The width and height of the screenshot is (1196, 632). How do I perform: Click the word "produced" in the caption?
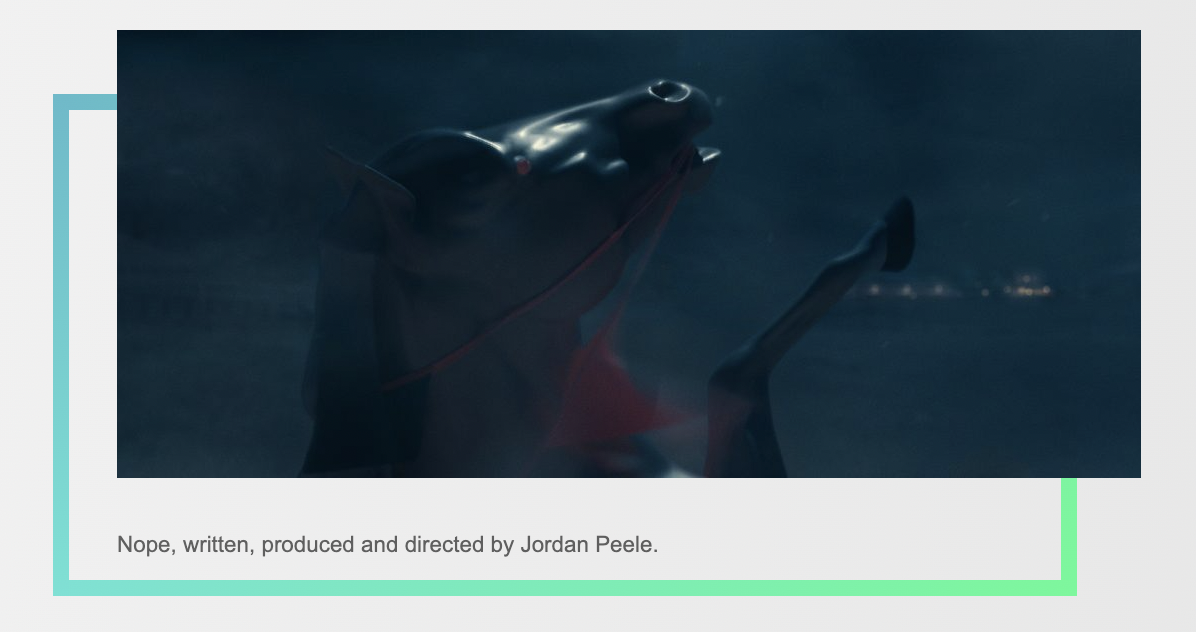308,544
